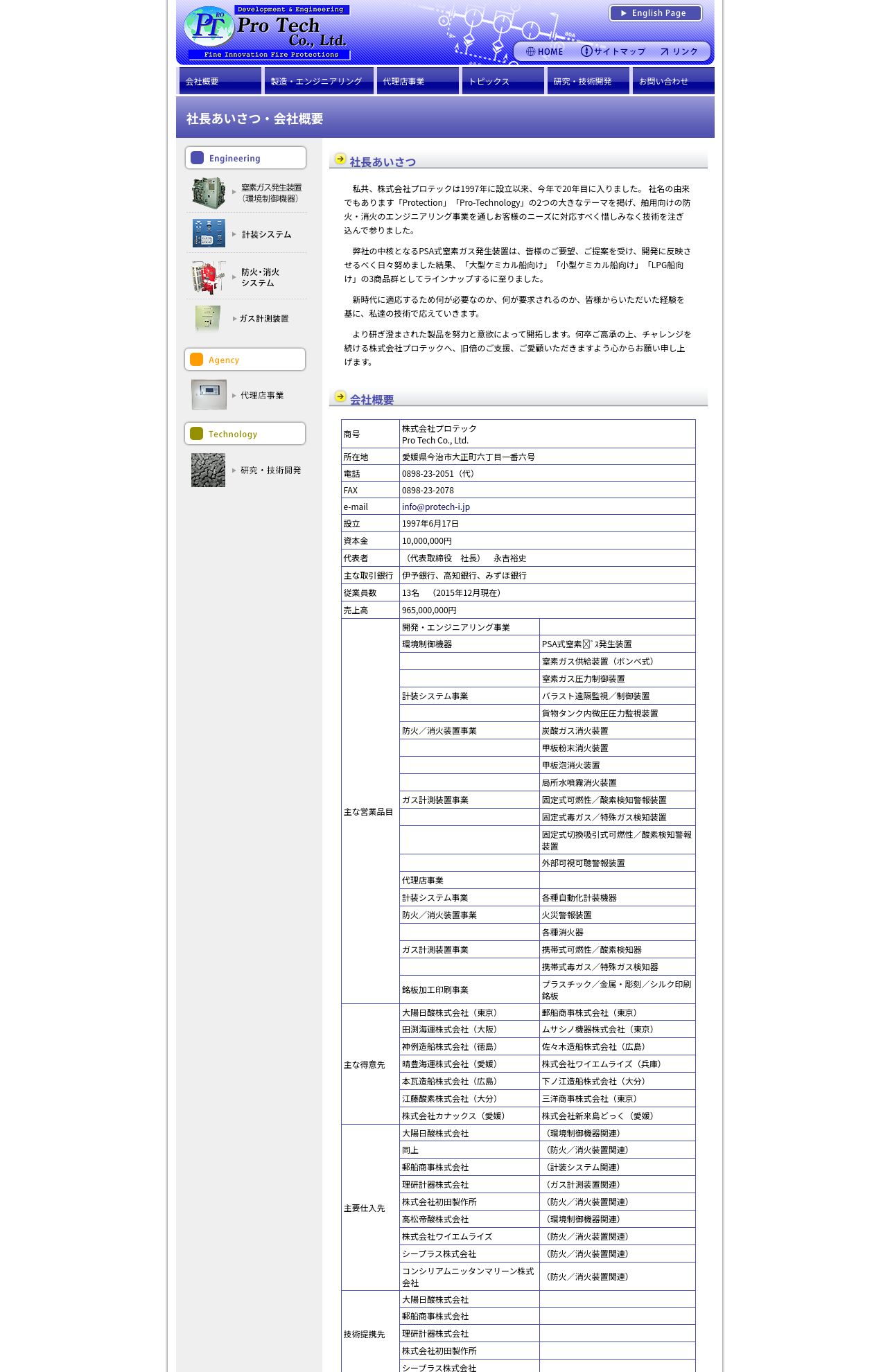Click 炭酸ガス消火装置 table cell

[x=618, y=730]
